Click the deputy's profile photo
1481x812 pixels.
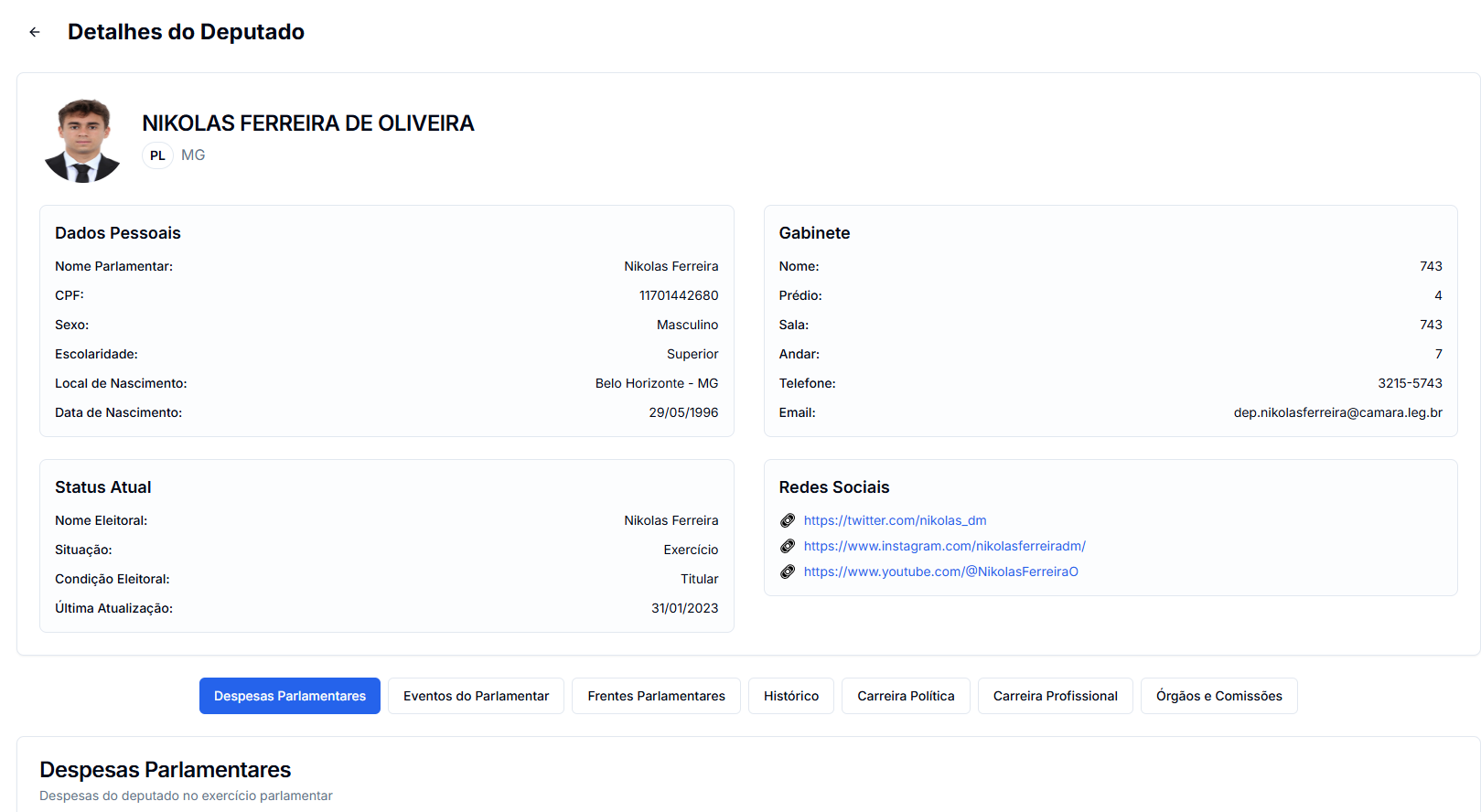pyautogui.click(x=83, y=140)
